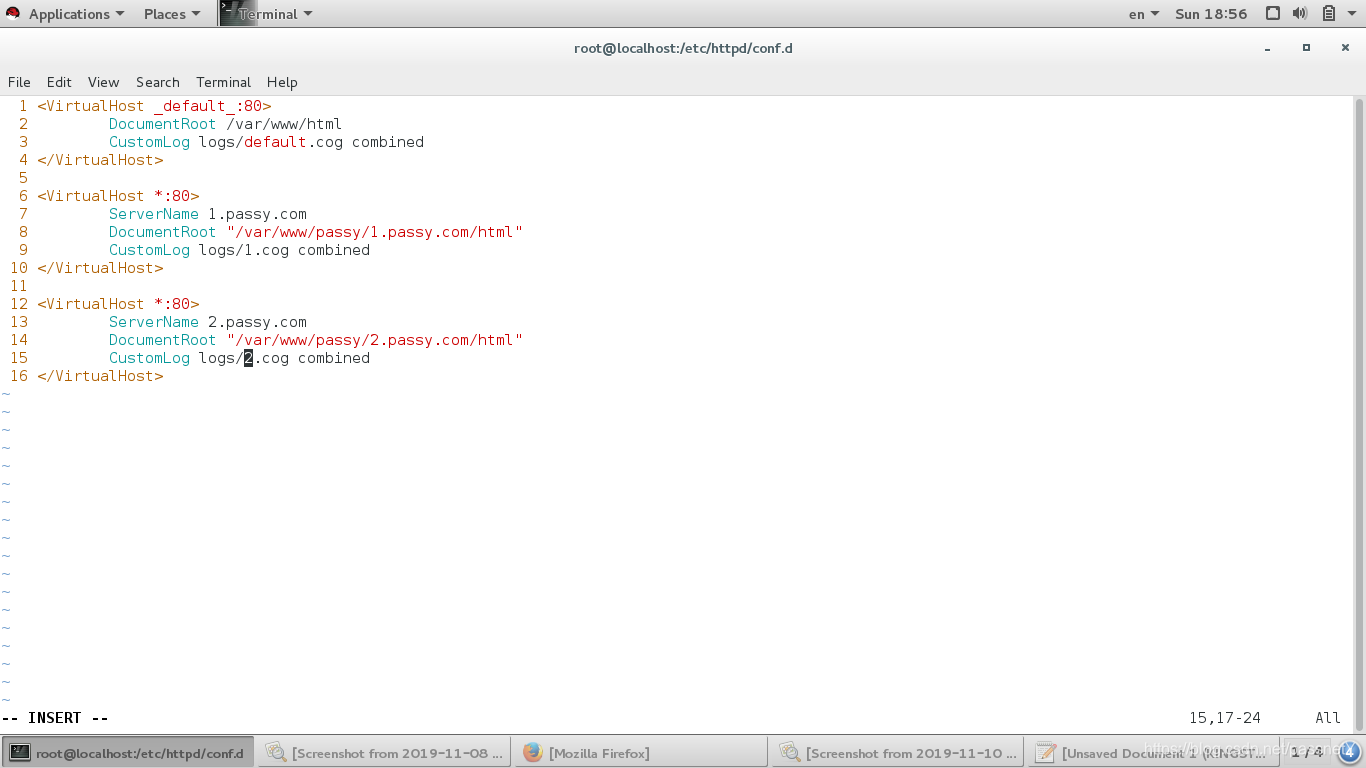Click 'logs/default.cog' on line 3
1366x768 pixels.
[x=271, y=142]
